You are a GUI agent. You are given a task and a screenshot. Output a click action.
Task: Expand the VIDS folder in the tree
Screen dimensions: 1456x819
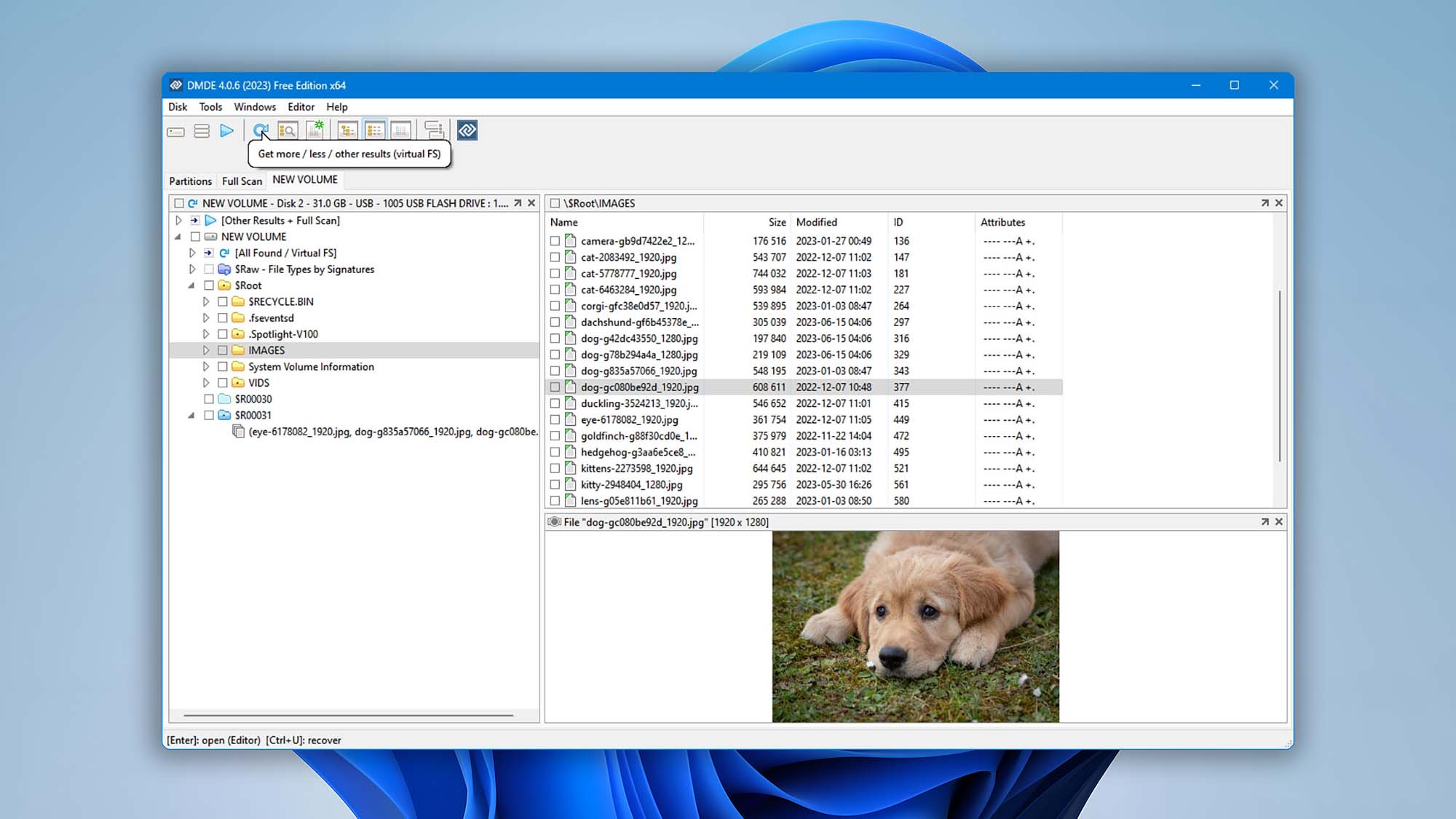(206, 382)
